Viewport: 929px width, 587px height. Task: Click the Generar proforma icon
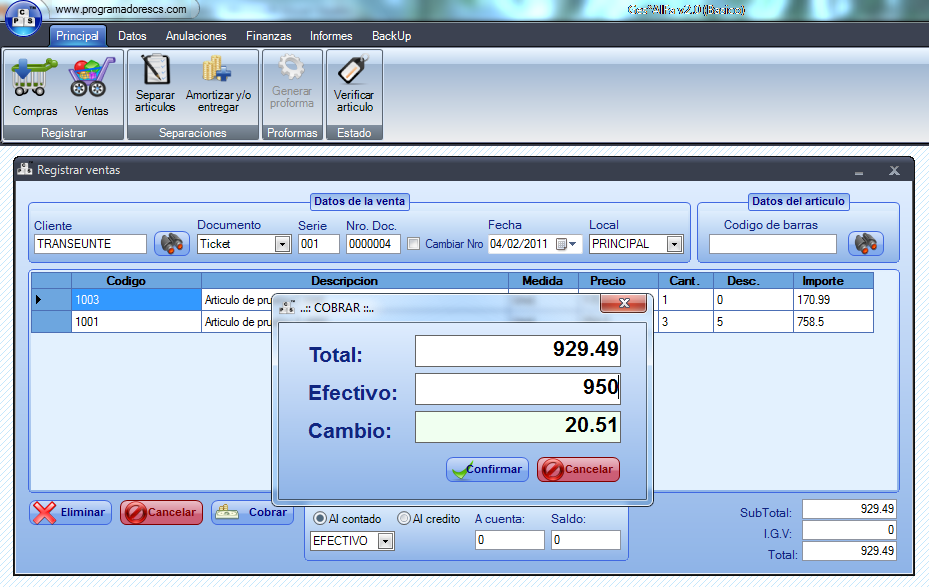(291, 85)
